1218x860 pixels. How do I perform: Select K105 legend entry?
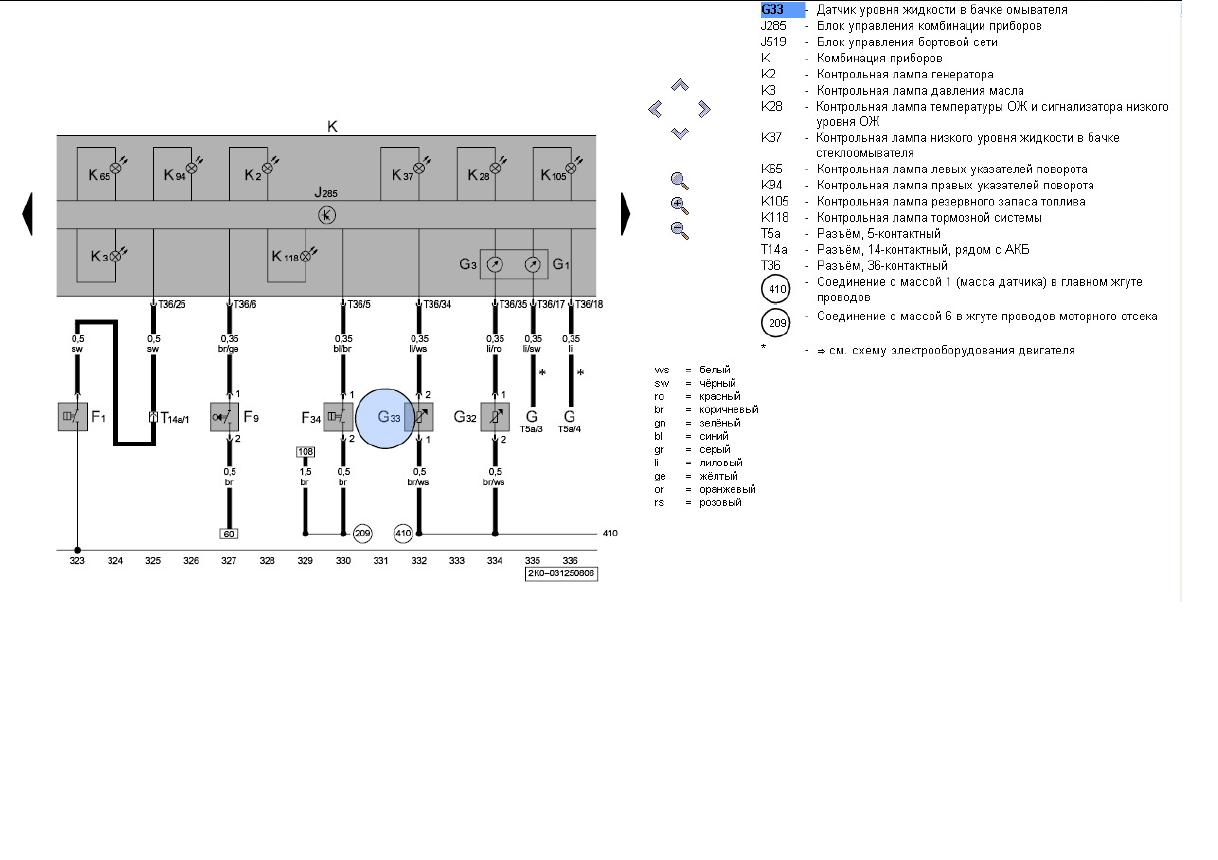point(923,201)
